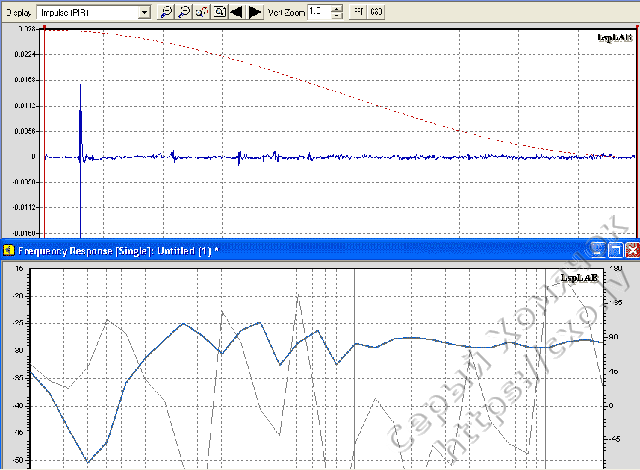Click the zoom out magnifier icon

click(183, 12)
